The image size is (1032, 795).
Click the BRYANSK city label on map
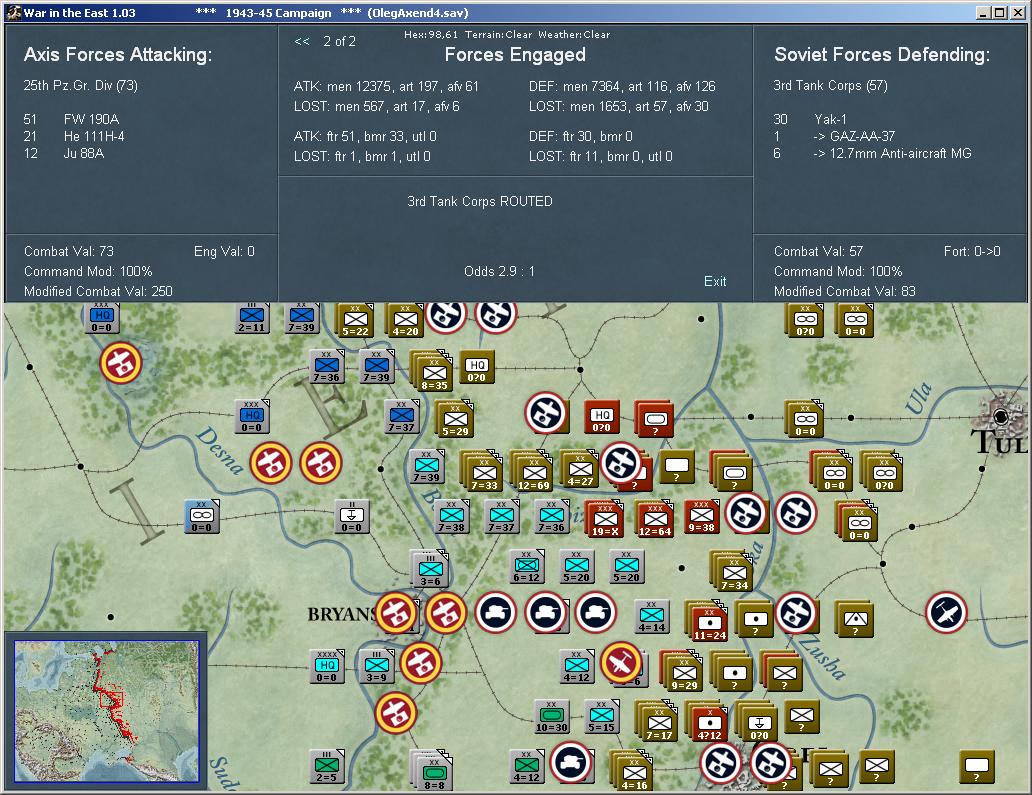click(342, 615)
